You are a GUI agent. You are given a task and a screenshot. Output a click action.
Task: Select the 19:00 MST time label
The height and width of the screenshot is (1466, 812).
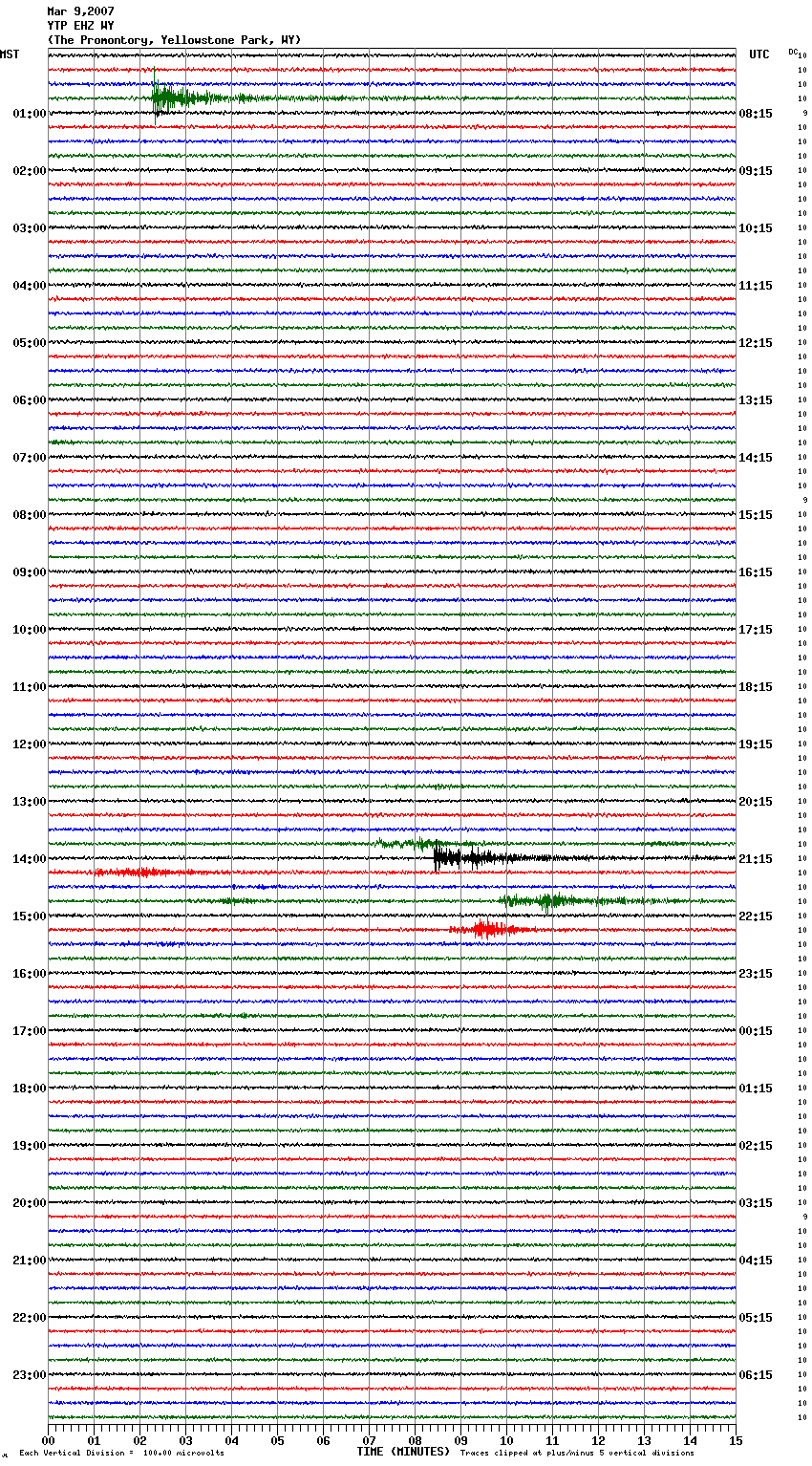(30, 1146)
